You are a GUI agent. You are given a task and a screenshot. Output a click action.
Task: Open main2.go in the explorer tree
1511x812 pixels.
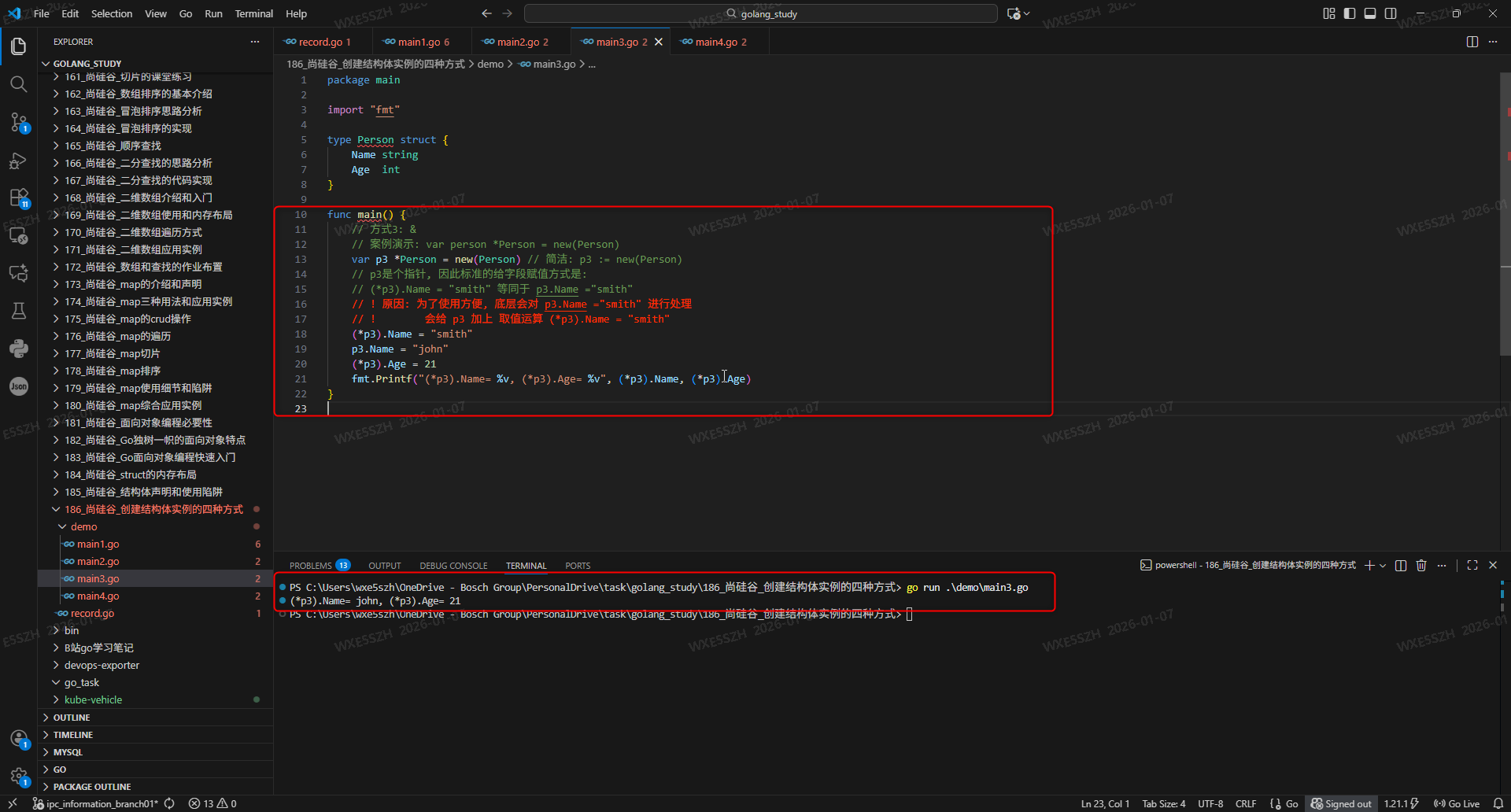pyautogui.click(x=156, y=561)
